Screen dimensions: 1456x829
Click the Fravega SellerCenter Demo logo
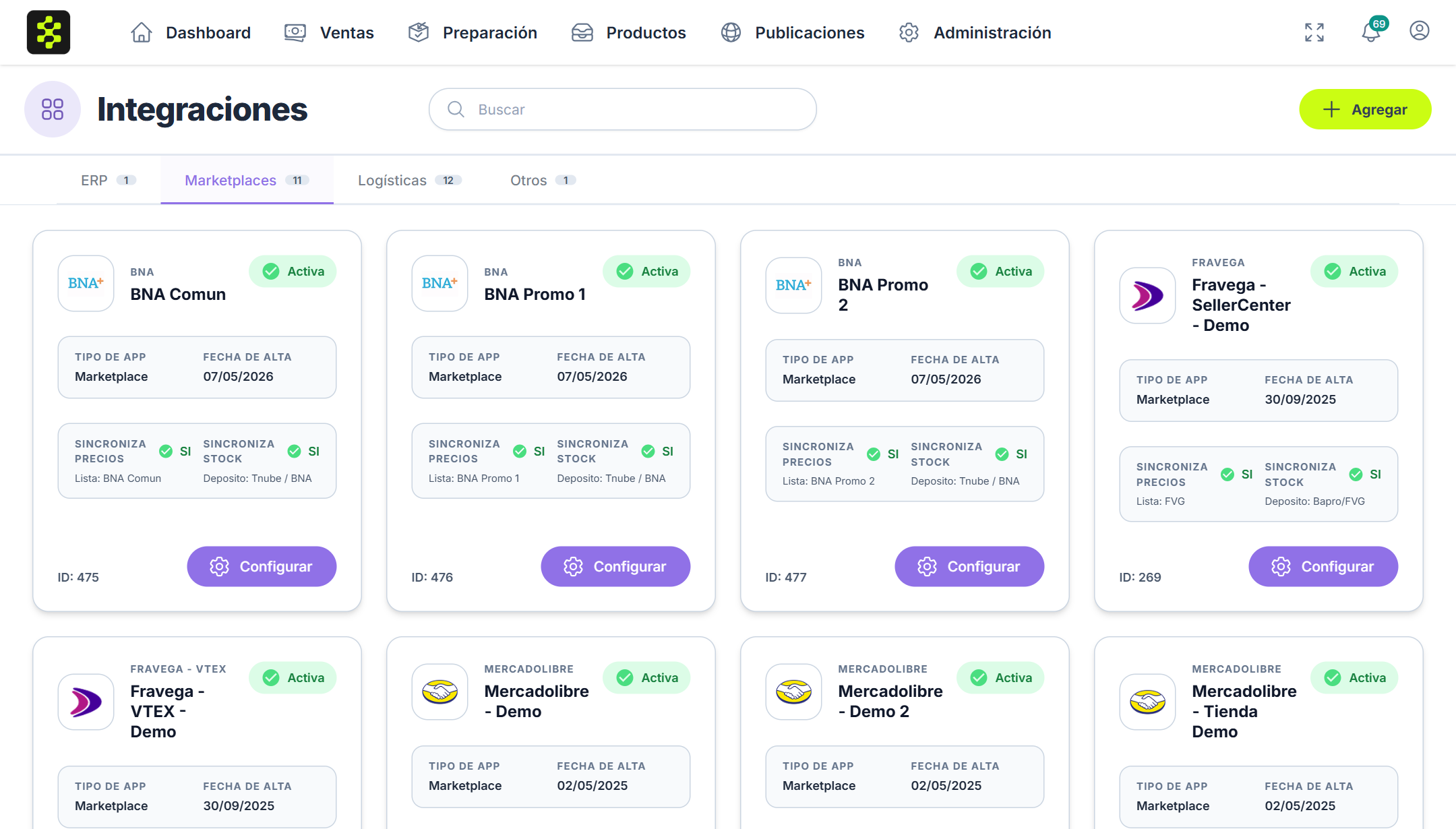pyautogui.click(x=1147, y=295)
